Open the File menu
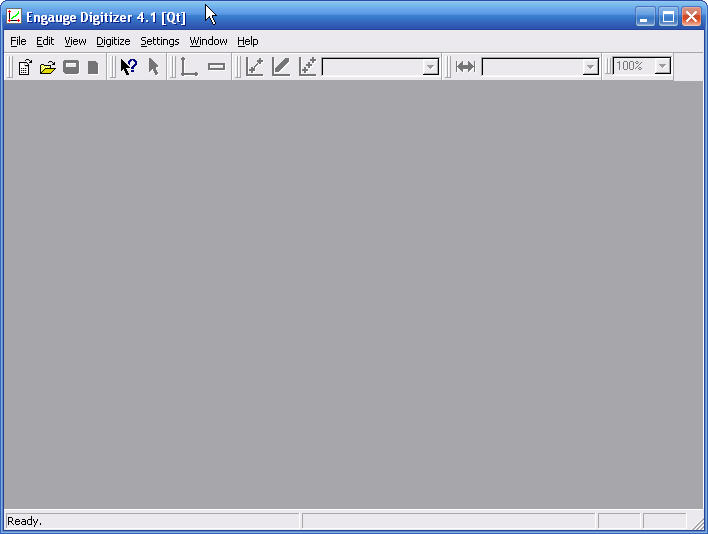Image resolution: width=708 pixels, height=534 pixels. click(x=18, y=41)
